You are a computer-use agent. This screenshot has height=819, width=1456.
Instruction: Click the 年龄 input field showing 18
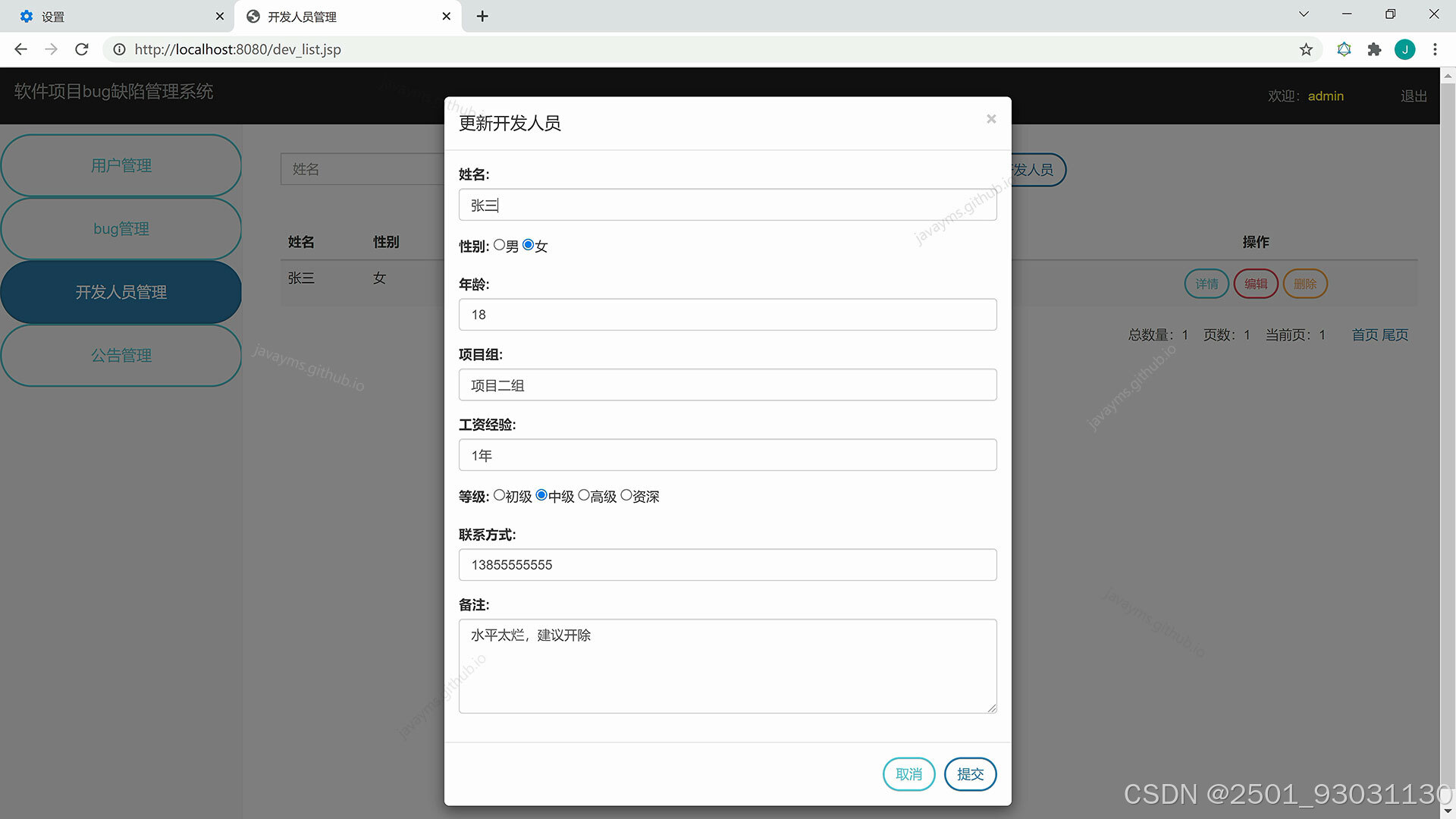(x=728, y=315)
